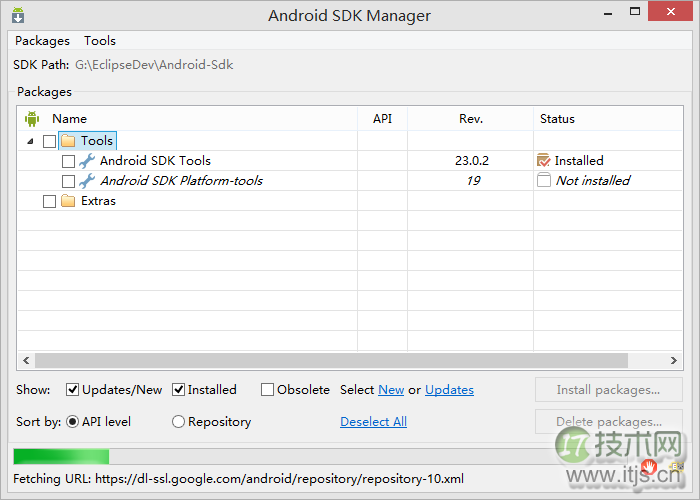Click the revision value 23.0.2
Viewport: 700px width, 500px height.
tap(472, 161)
